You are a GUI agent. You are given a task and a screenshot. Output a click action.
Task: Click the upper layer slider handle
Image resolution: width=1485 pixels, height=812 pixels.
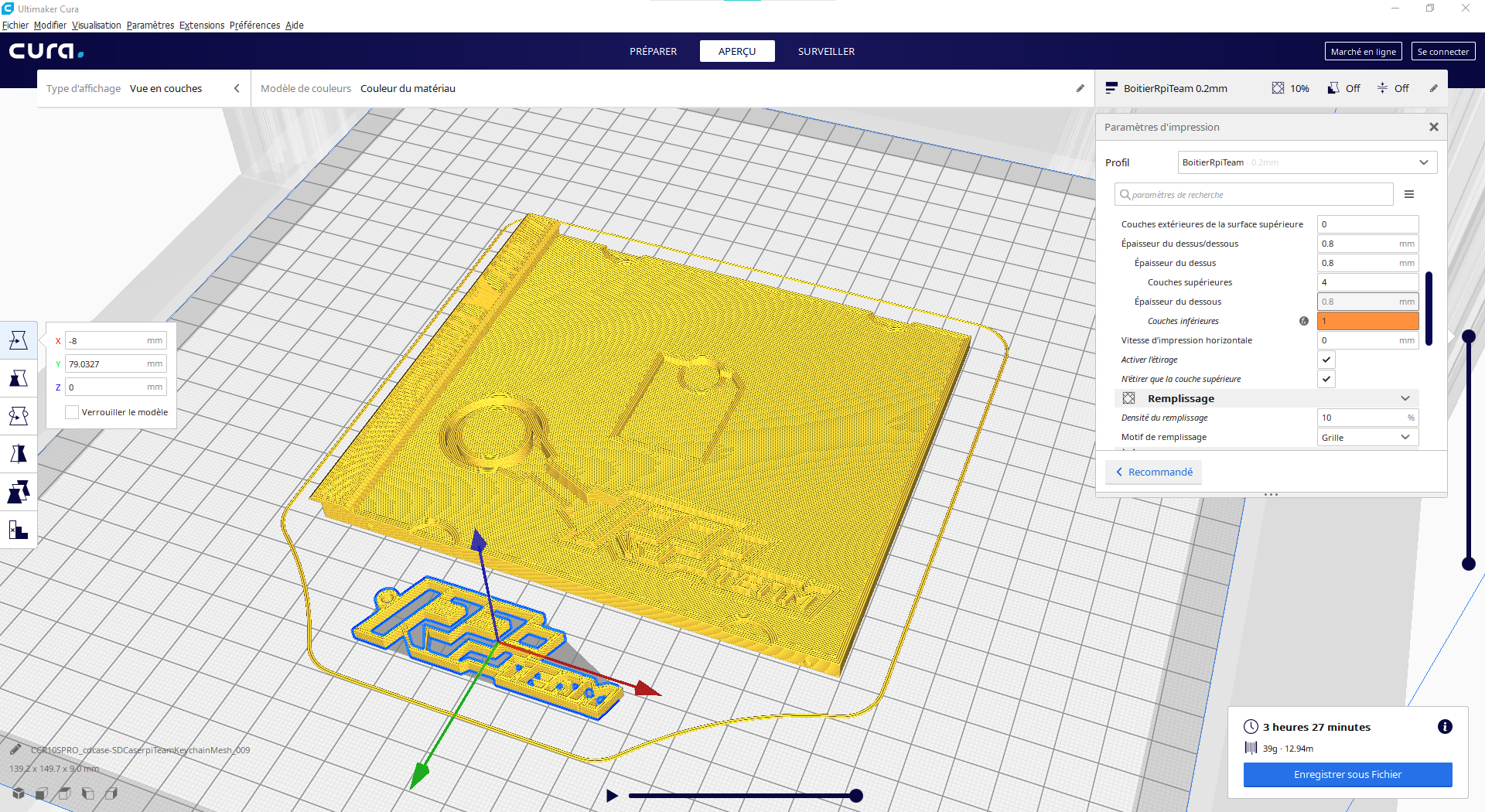tap(1469, 336)
